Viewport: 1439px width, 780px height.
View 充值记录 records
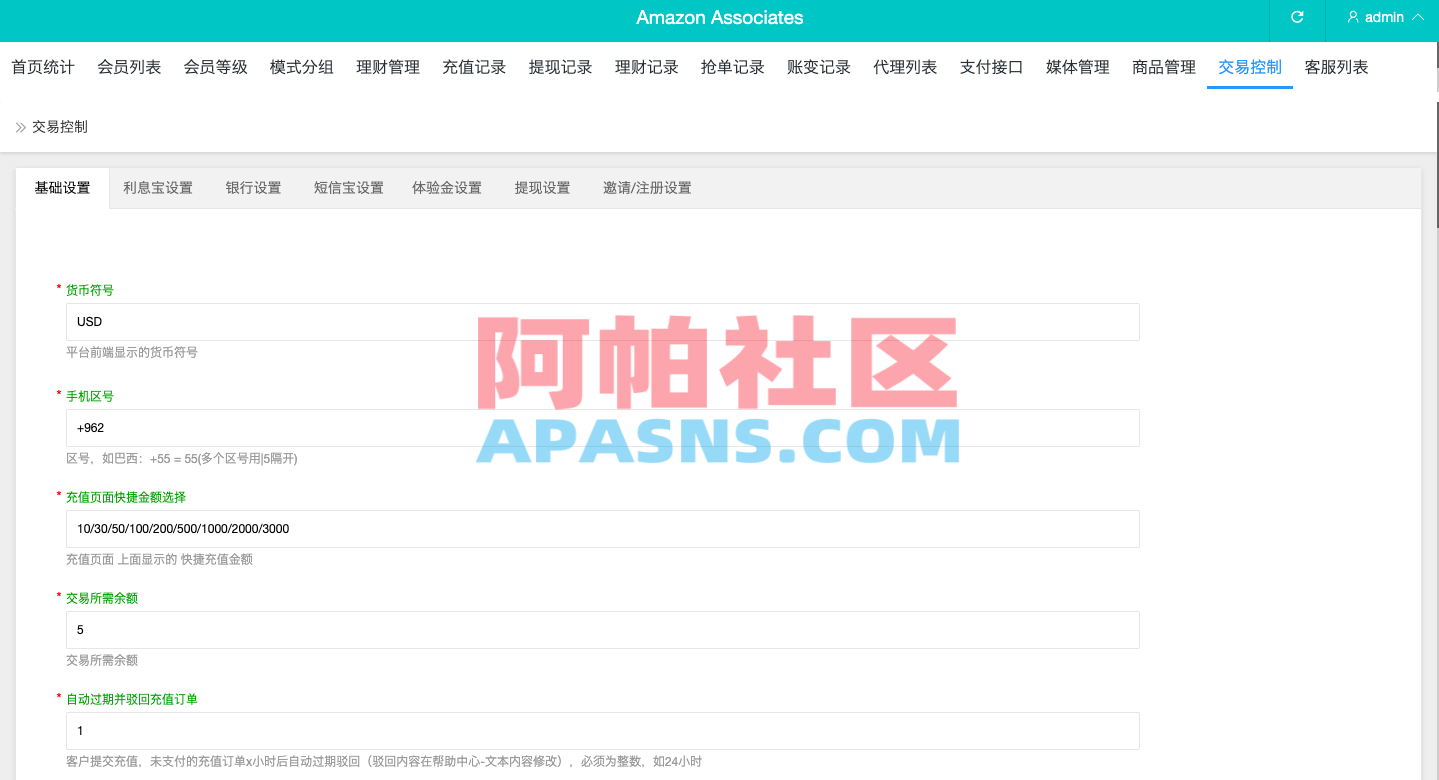474,67
